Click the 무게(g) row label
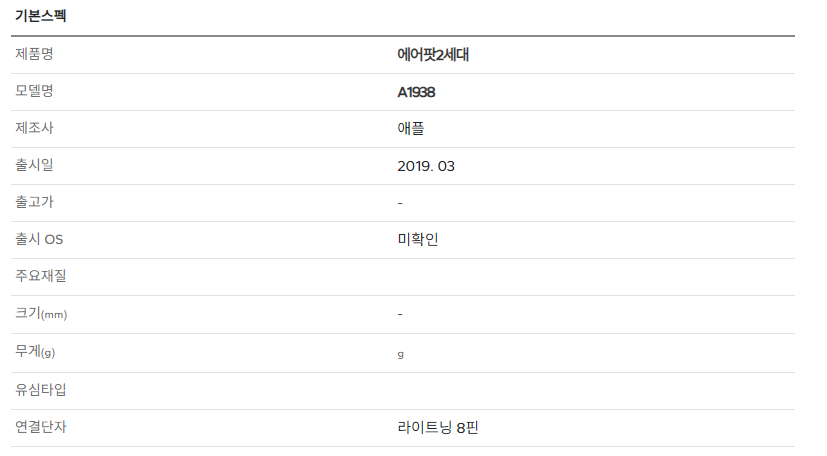 pos(35,351)
